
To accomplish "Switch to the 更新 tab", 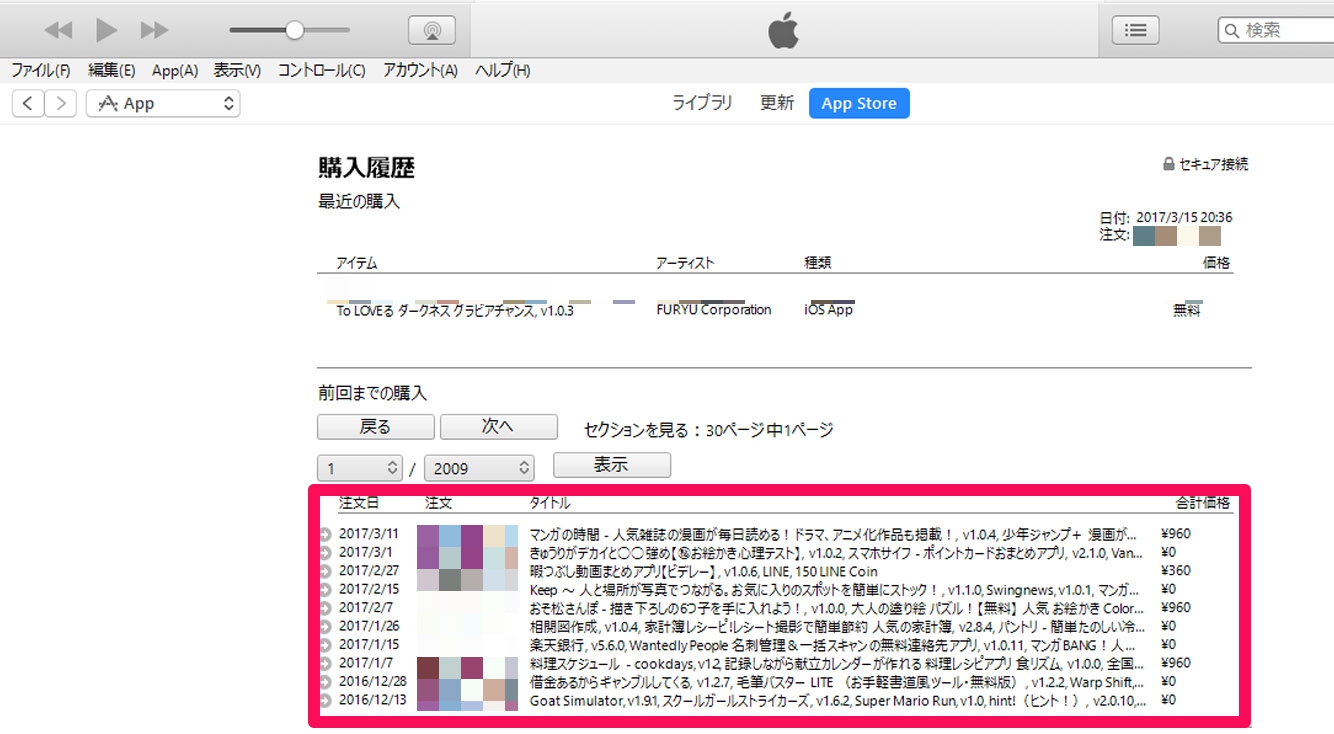I will point(777,103).
